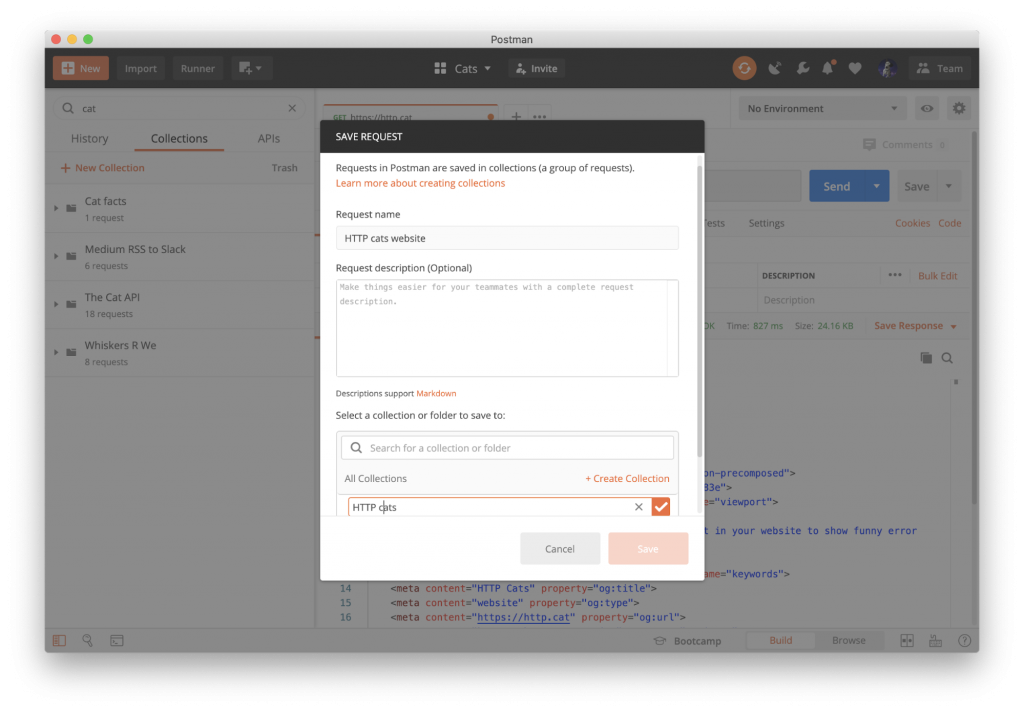The height and width of the screenshot is (712, 1024).
Task: Open the Save button dropdown arrow
Action: [949, 186]
